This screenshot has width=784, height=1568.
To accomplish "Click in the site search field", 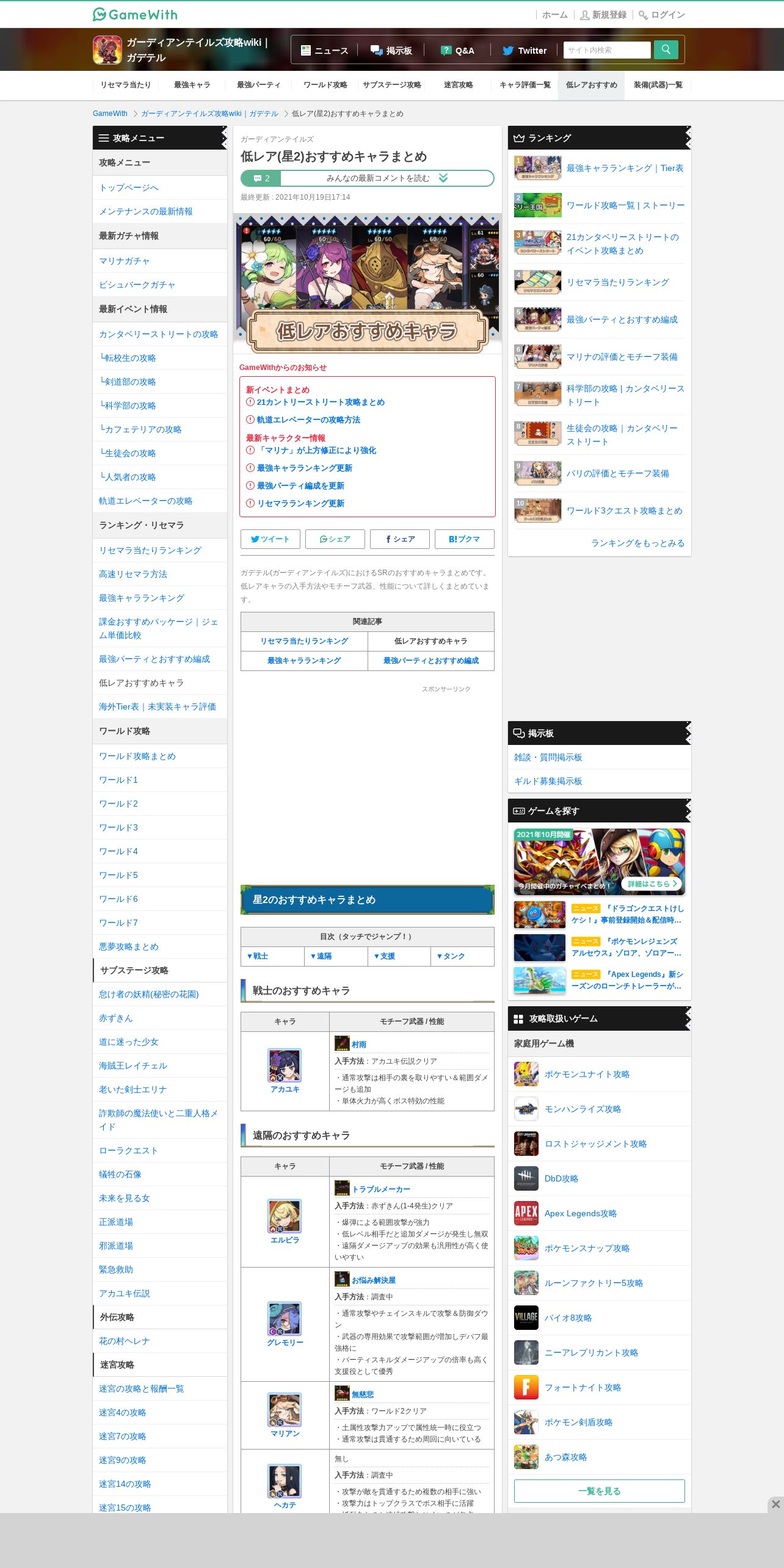I will click(607, 50).
